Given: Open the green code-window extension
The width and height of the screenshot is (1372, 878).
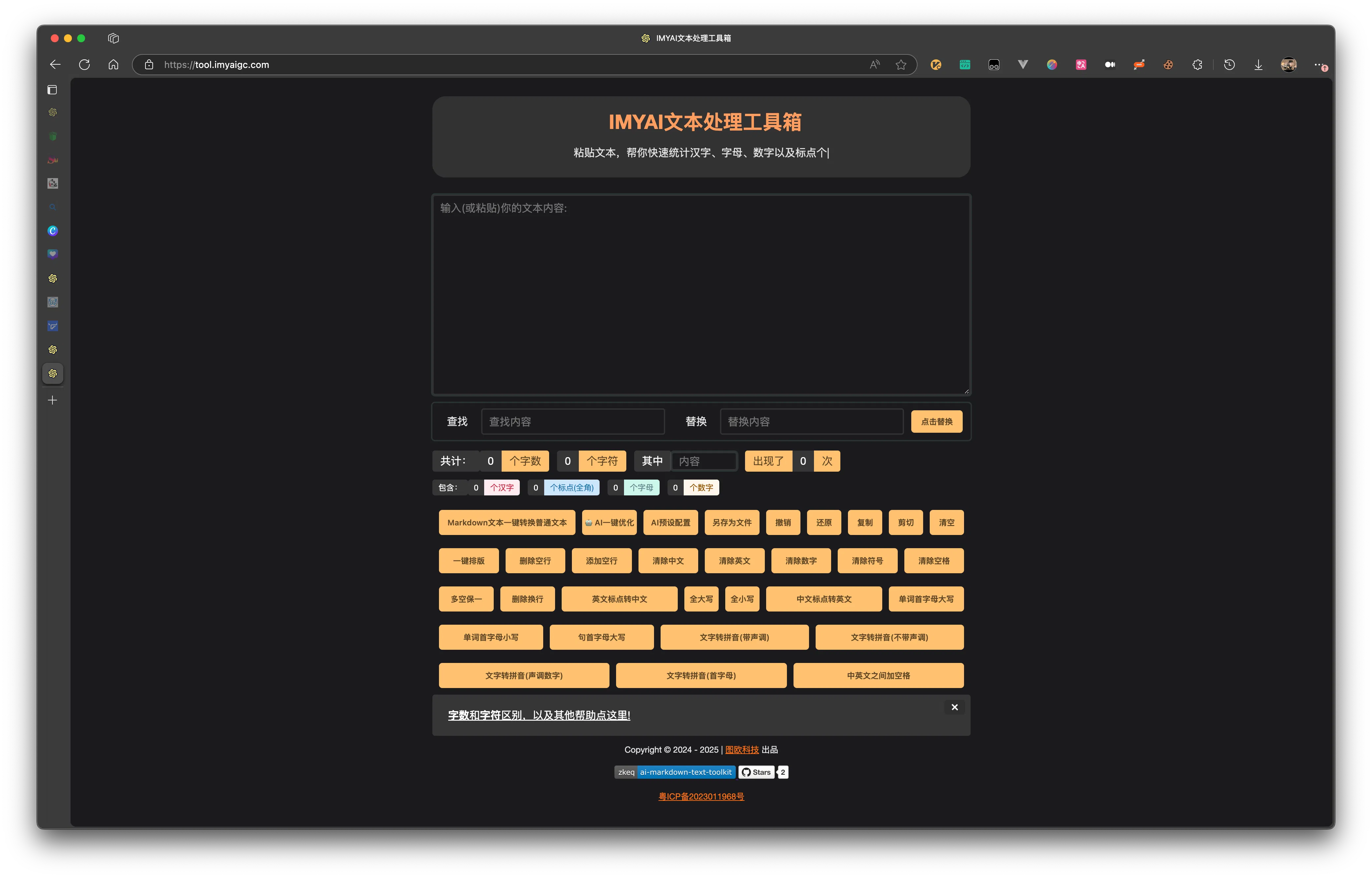Looking at the screenshot, I should point(965,64).
